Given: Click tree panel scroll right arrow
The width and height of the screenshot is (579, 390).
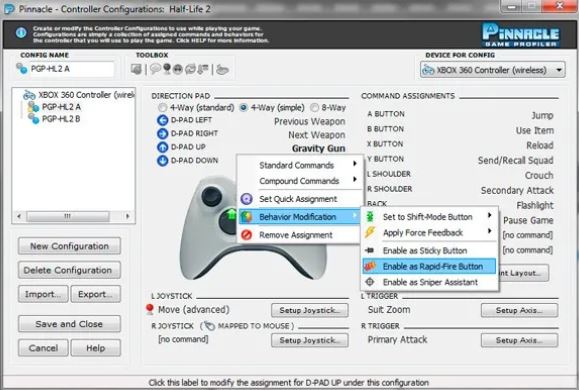Looking at the screenshot, I should point(128,216).
